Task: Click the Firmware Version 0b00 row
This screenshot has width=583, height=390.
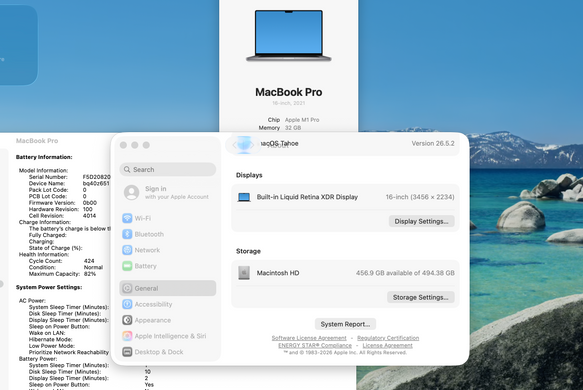Action: [x=63, y=203]
